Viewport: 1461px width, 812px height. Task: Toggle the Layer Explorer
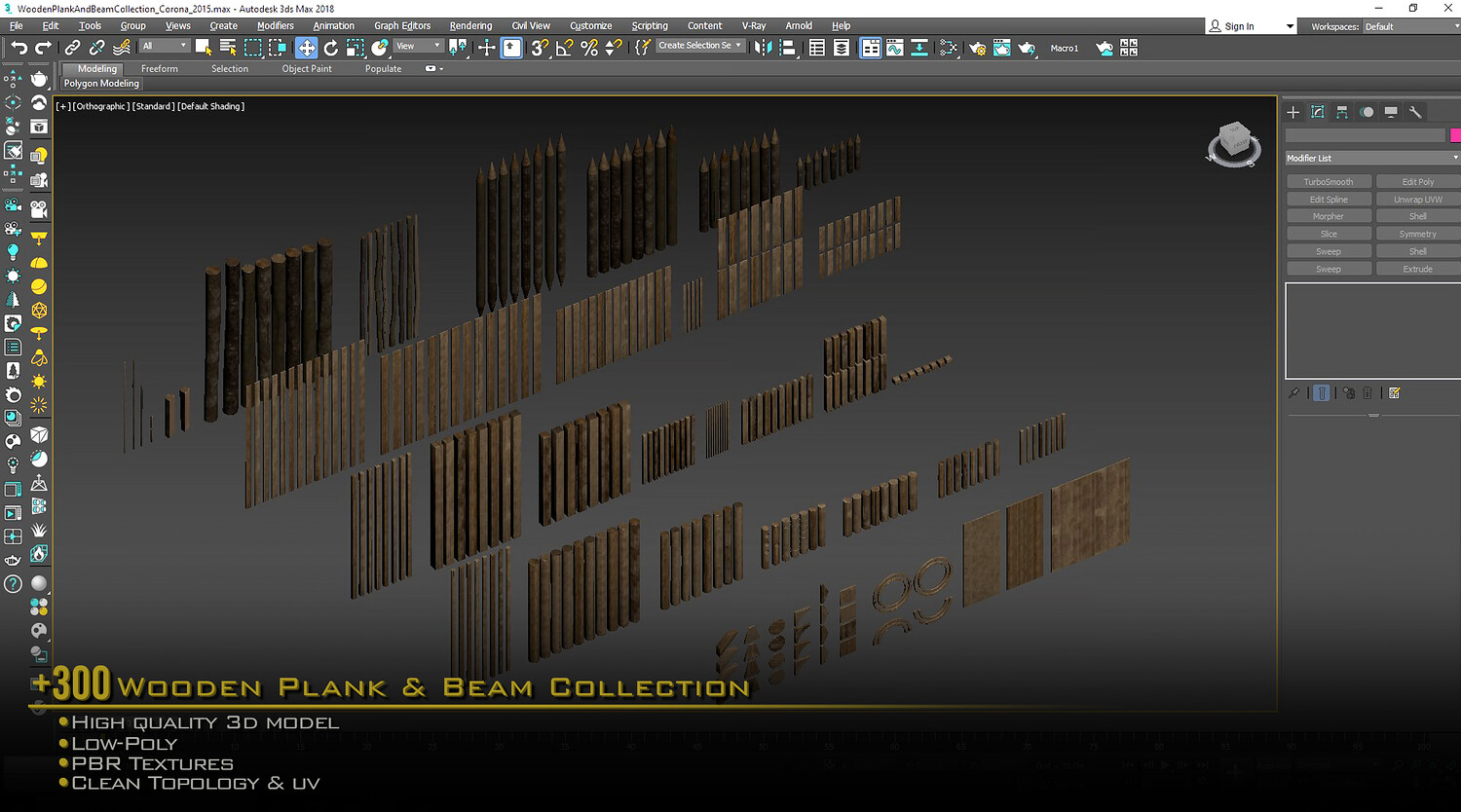(x=842, y=48)
